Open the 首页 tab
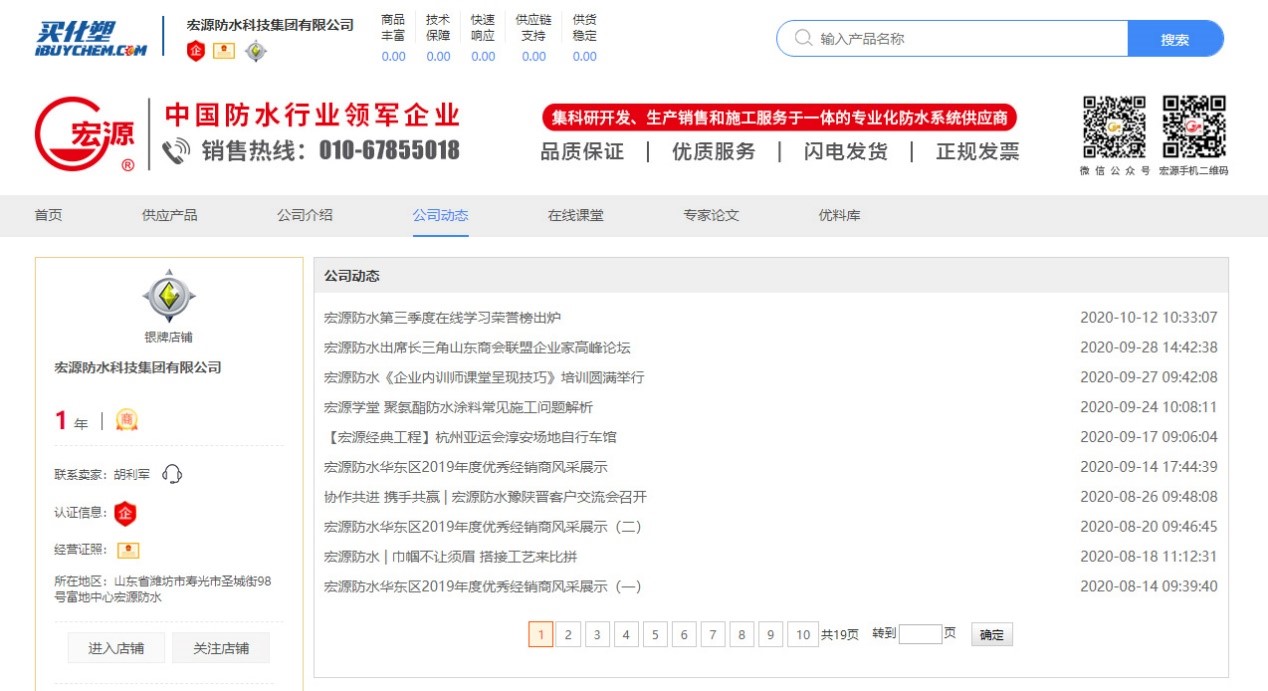The width and height of the screenshot is (1268, 691). point(48,215)
